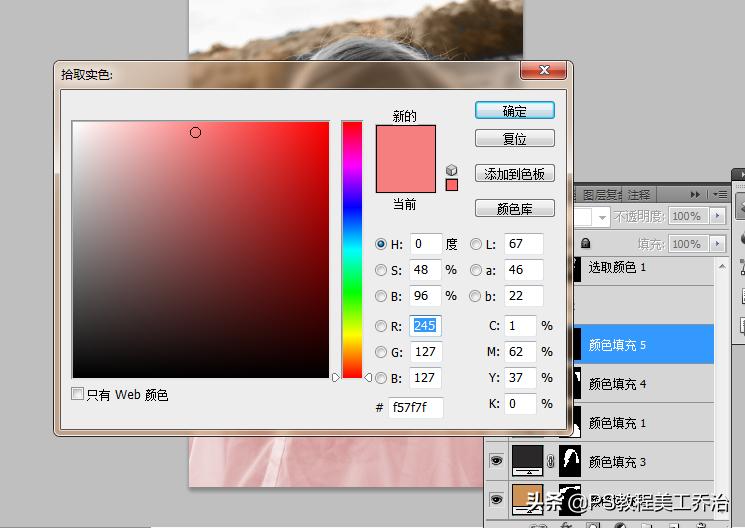Click the a field showing 46
The image size is (745, 528).
[524, 270]
